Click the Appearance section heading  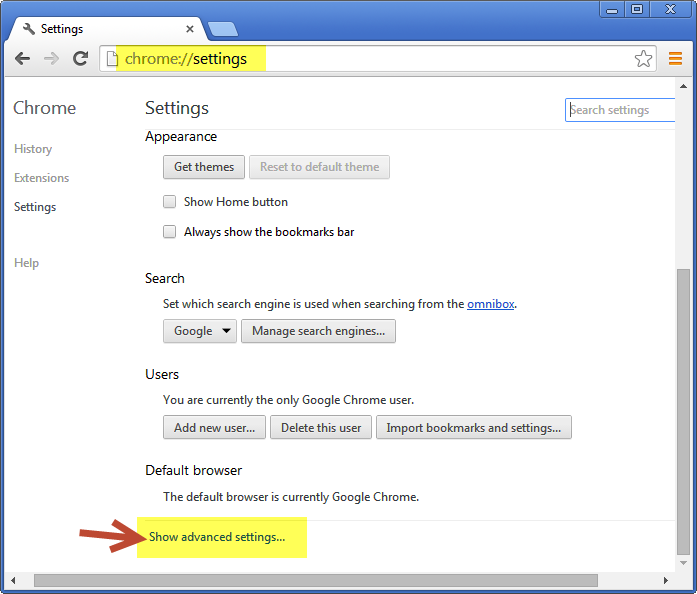(181, 136)
